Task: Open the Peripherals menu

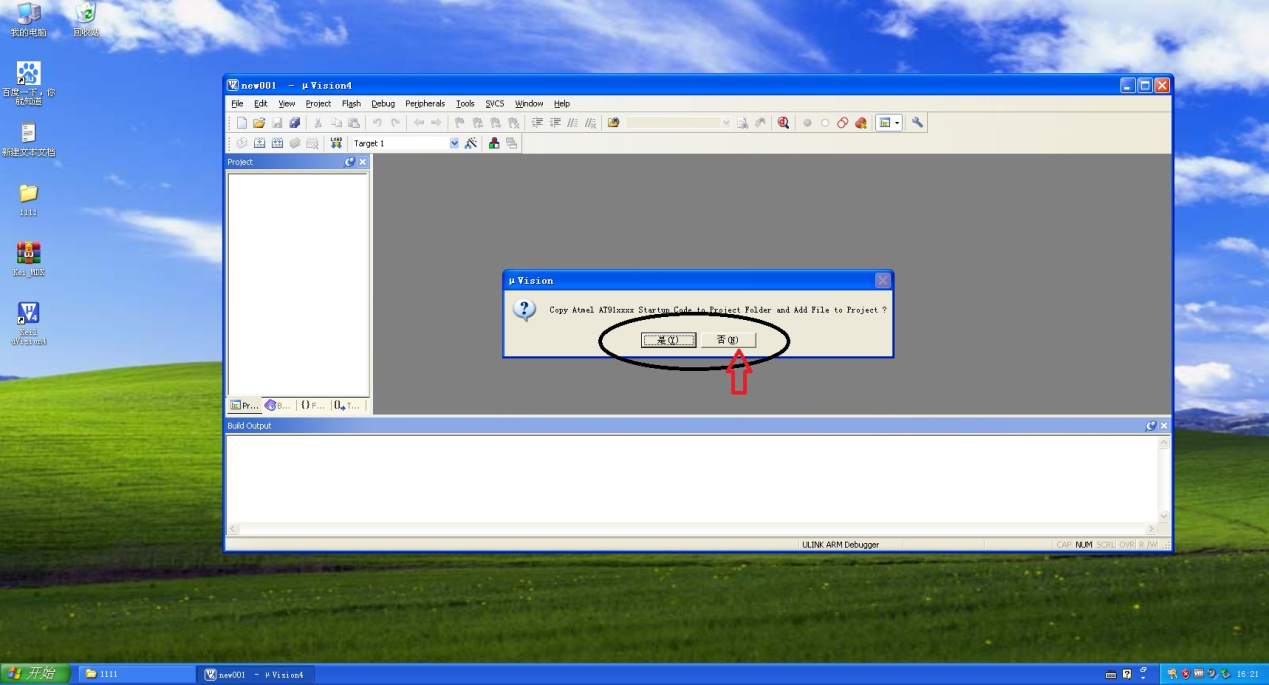Action: click(425, 104)
